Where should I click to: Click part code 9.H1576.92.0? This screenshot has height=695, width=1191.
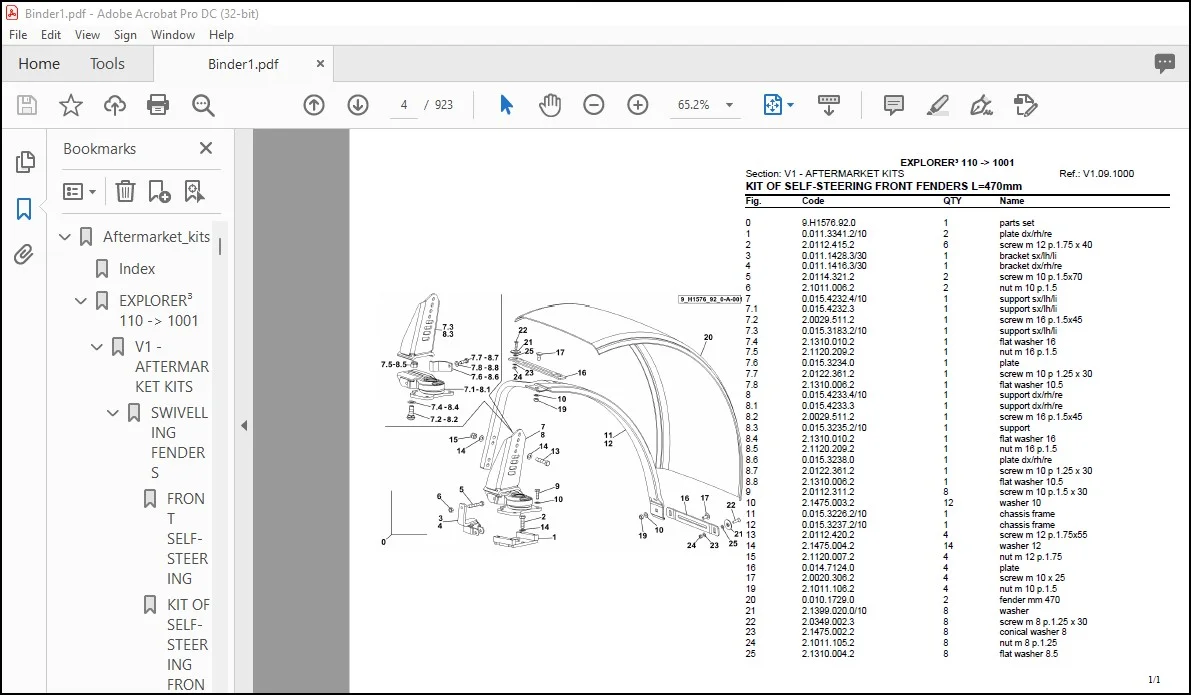828,223
